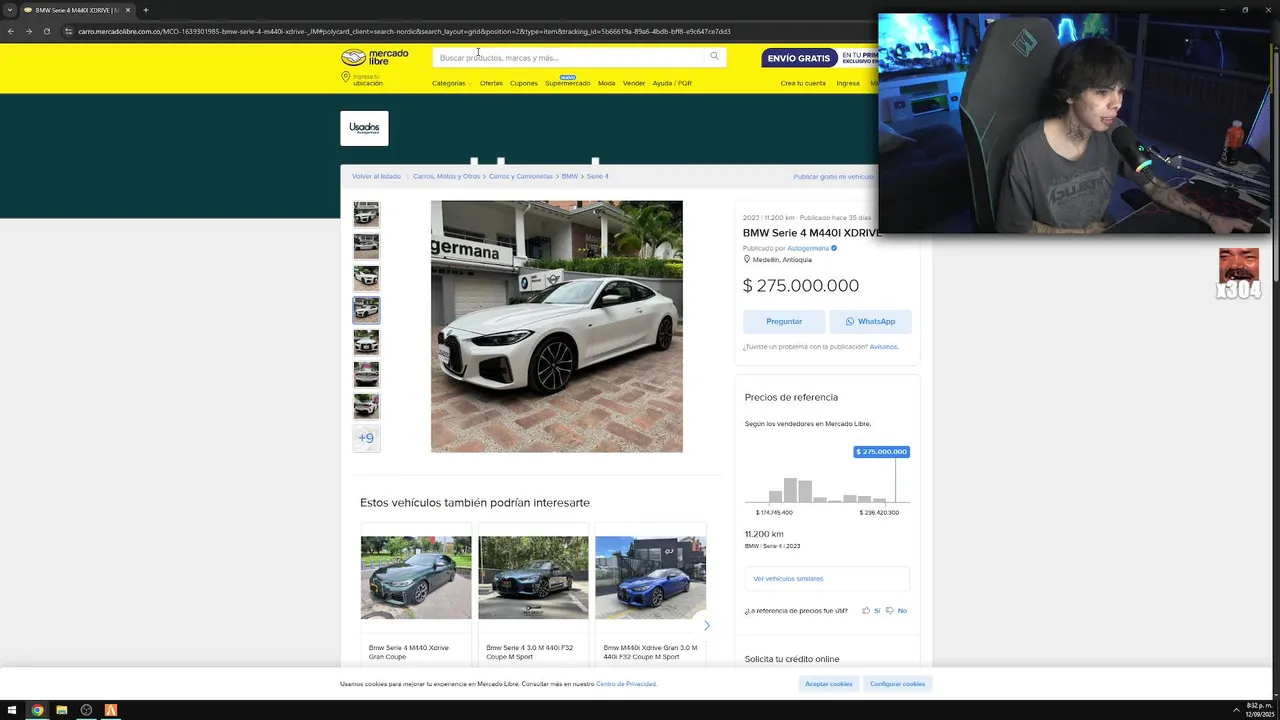Image resolution: width=1280 pixels, height=720 pixels.
Task: Open the green Bmw Serie 4 M440 Xdrive card
Action: (x=416, y=597)
